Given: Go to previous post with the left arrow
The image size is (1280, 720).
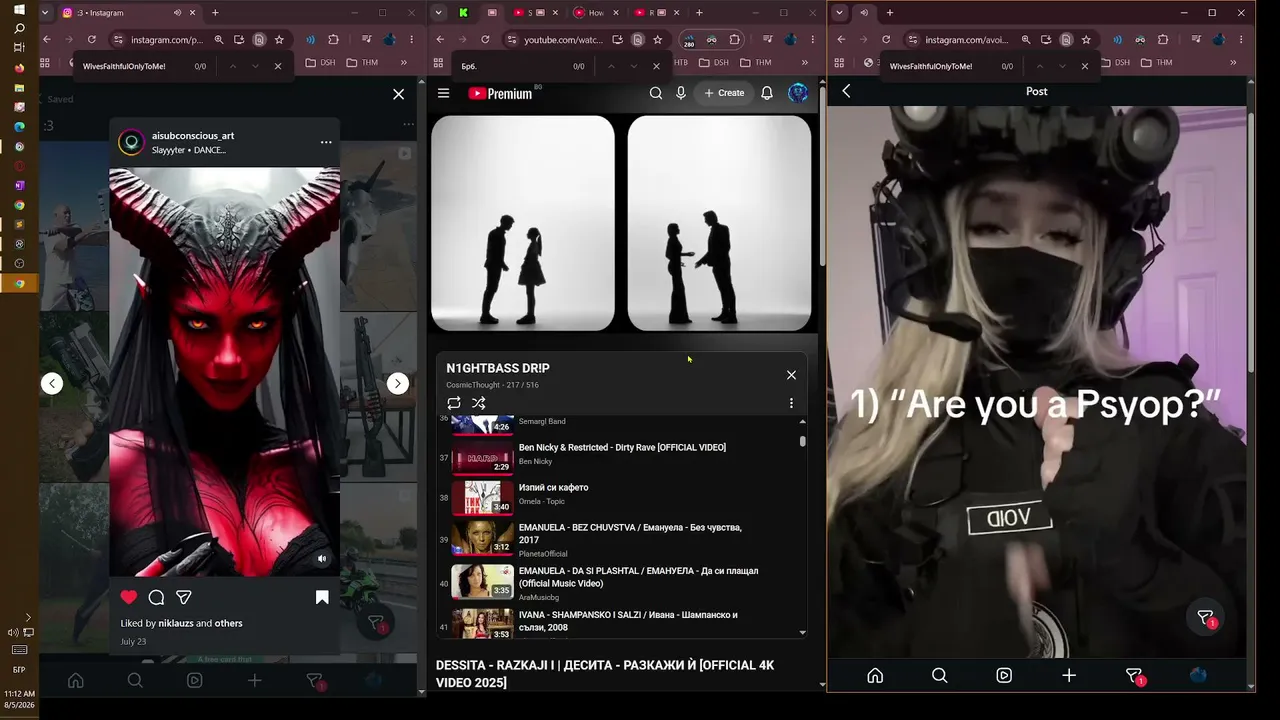Looking at the screenshot, I should coord(52,383).
